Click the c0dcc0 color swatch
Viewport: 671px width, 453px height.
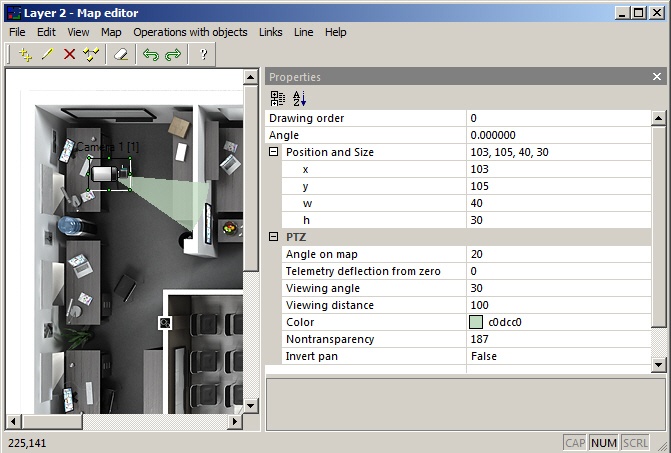[x=476, y=322]
